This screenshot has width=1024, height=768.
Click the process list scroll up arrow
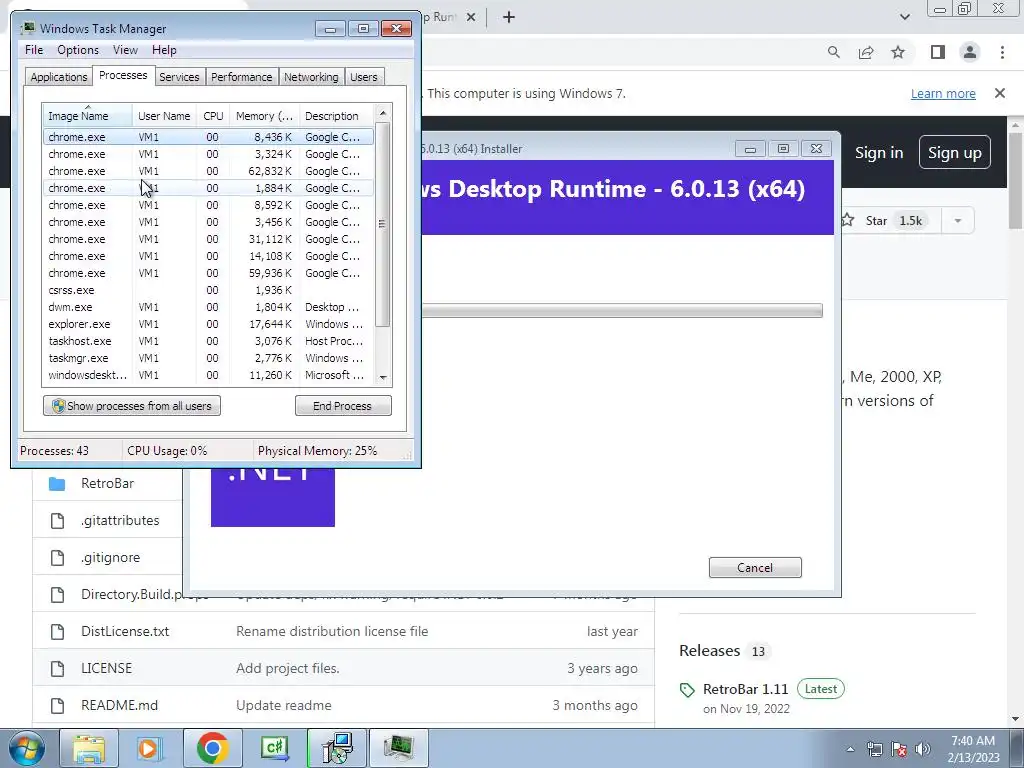pyautogui.click(x=383, y=113)
